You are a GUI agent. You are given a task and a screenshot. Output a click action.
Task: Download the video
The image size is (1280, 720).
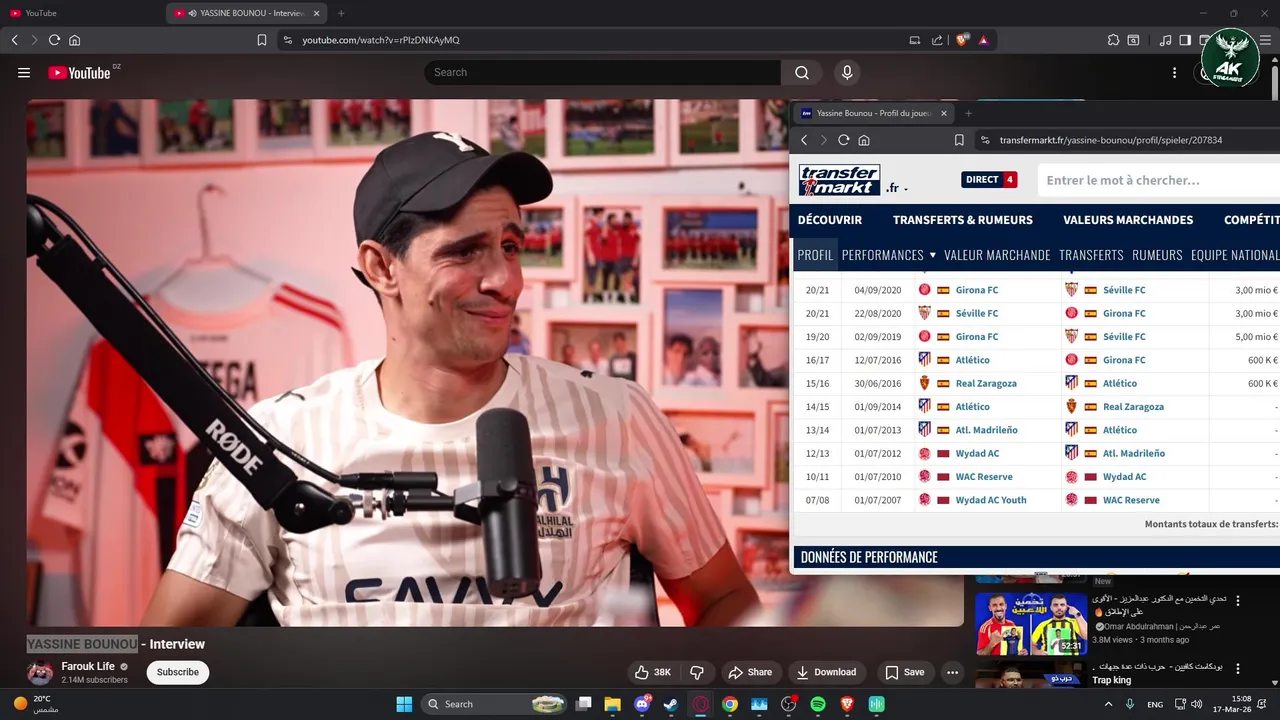826,672
